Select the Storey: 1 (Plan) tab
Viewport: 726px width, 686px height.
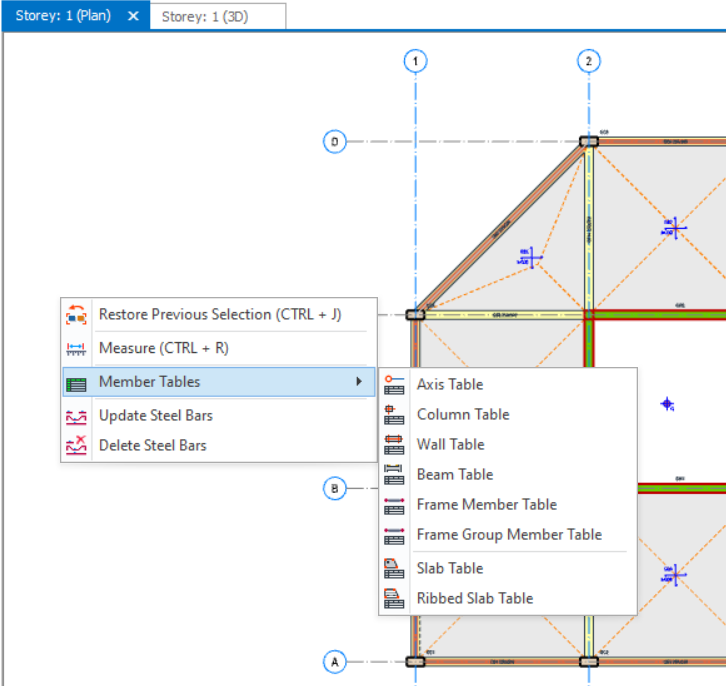coord(61,16)
